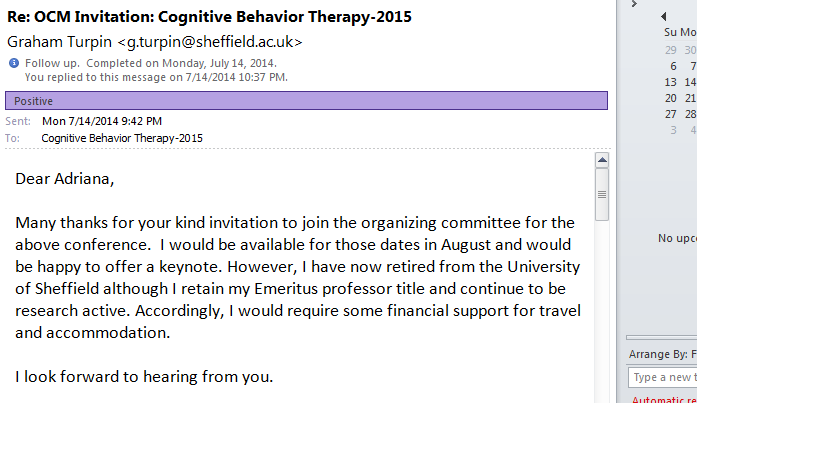Select date 13 in the calendar
This screenshot has width=819, height=460.
pyautogui.click(x=671, y=82)
